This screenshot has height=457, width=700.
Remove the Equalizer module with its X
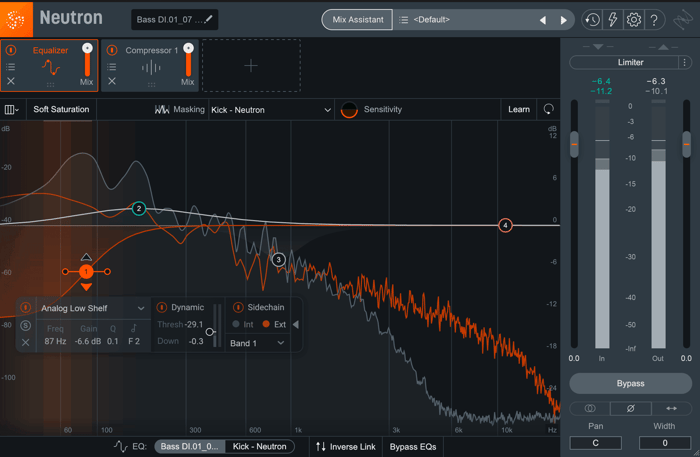tap(11, 81)
